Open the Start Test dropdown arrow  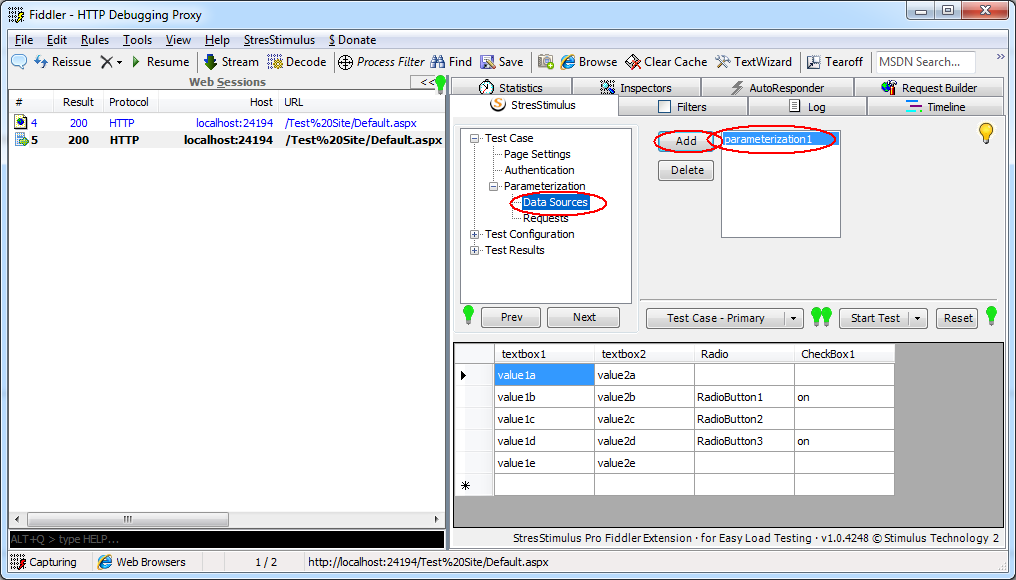pyautogui.click(x=918, y=318)
